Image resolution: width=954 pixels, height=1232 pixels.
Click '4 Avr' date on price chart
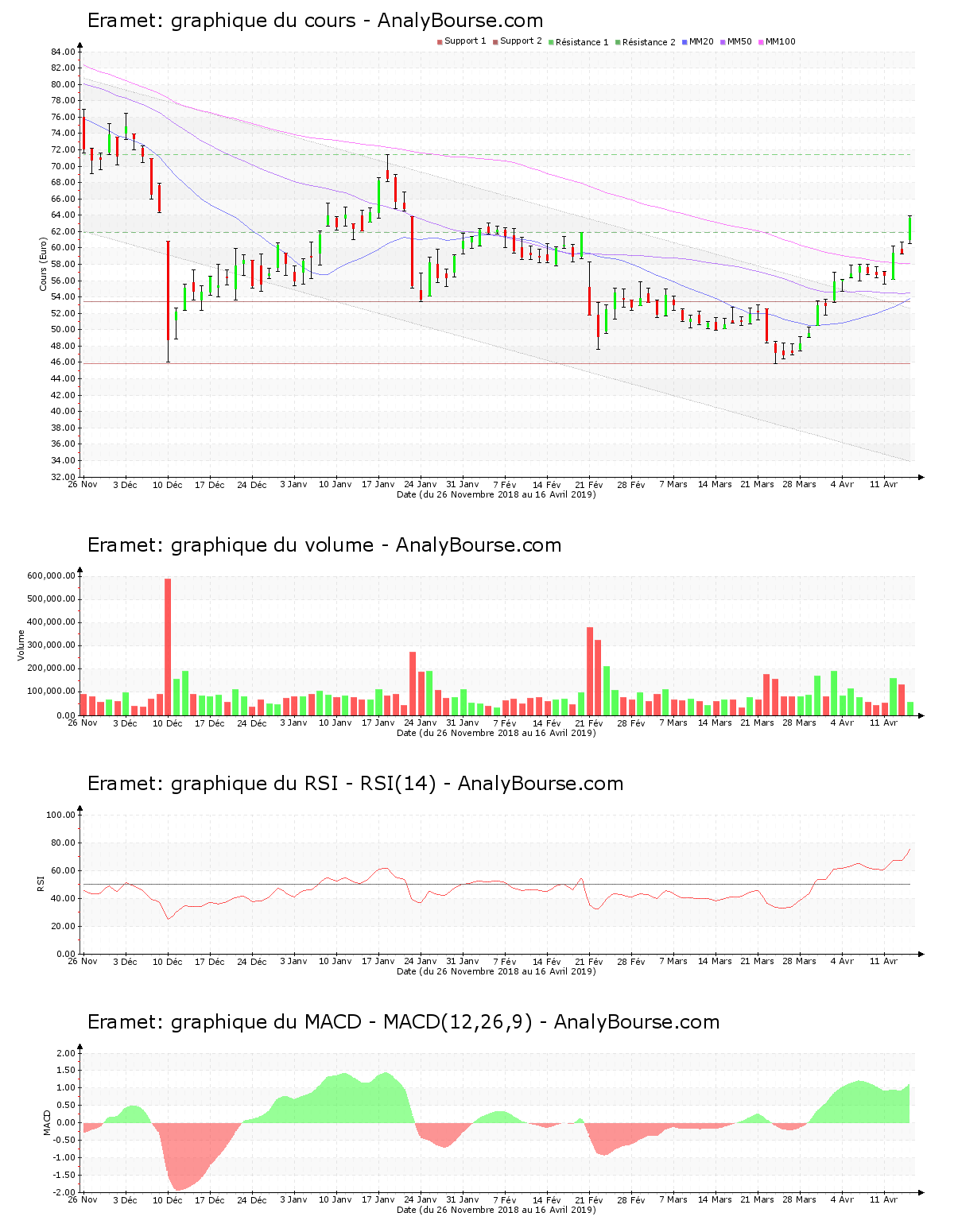coord(842,485)
